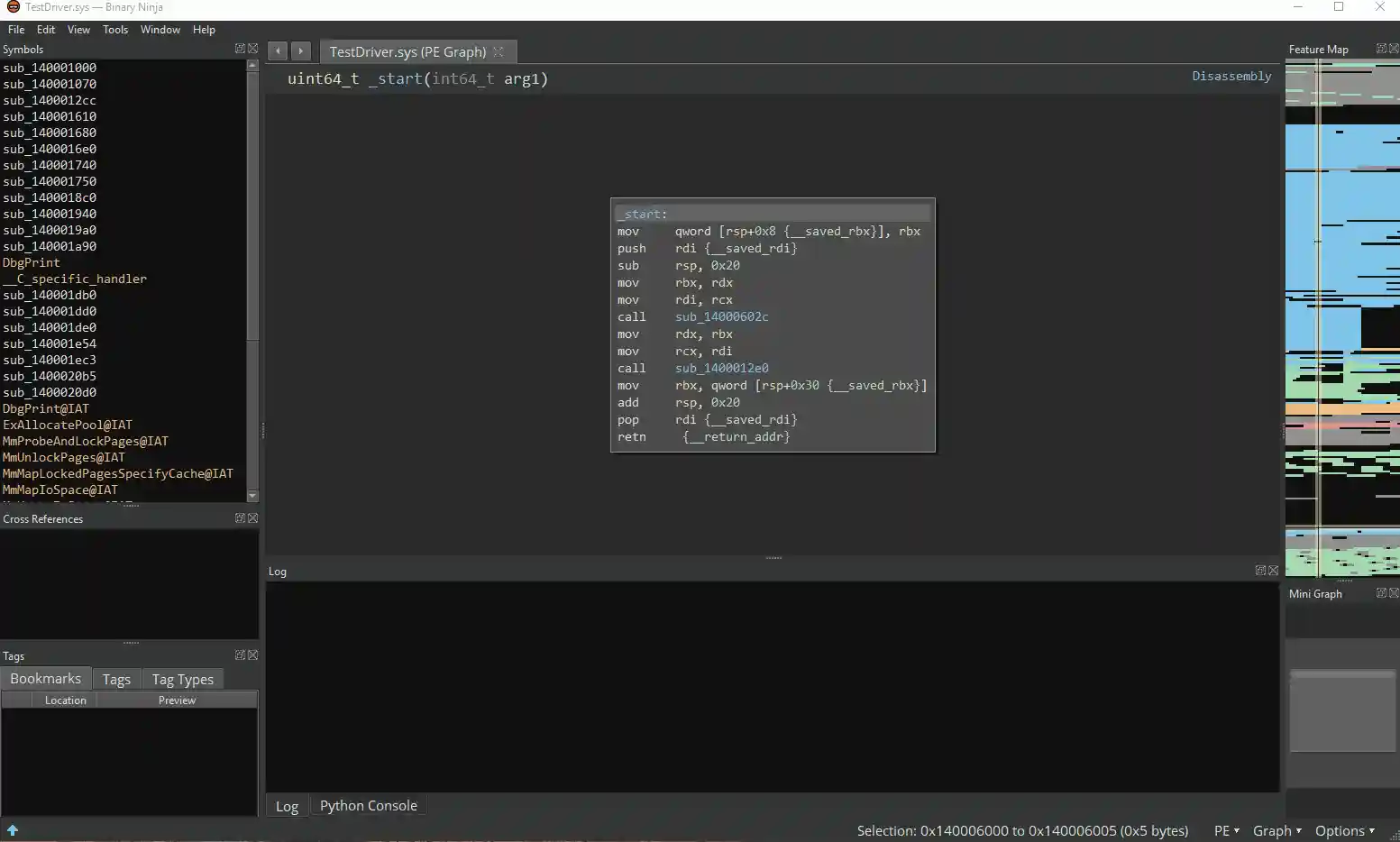Click the forward navigation arrow above the graph view

300,50
